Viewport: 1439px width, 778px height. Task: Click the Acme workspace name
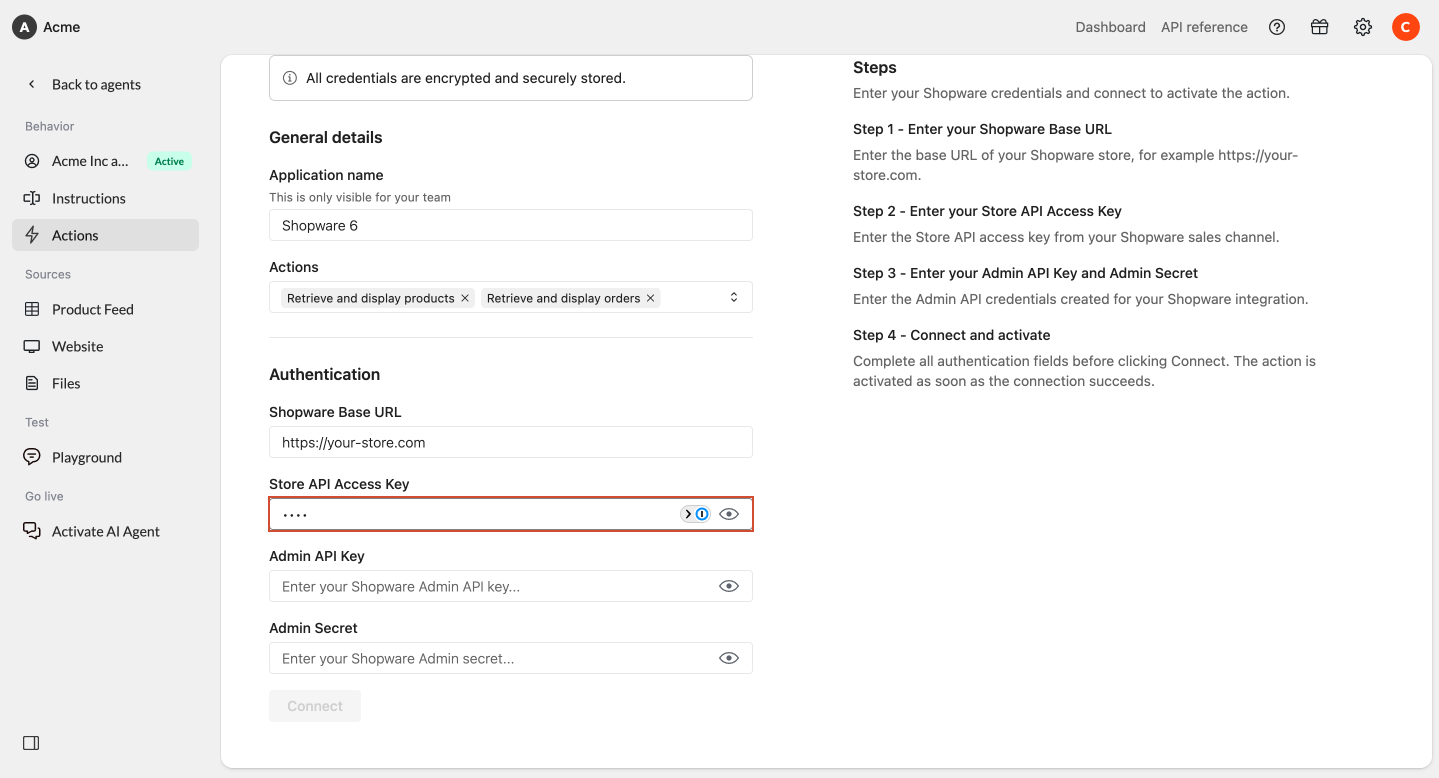click(62, 27)
